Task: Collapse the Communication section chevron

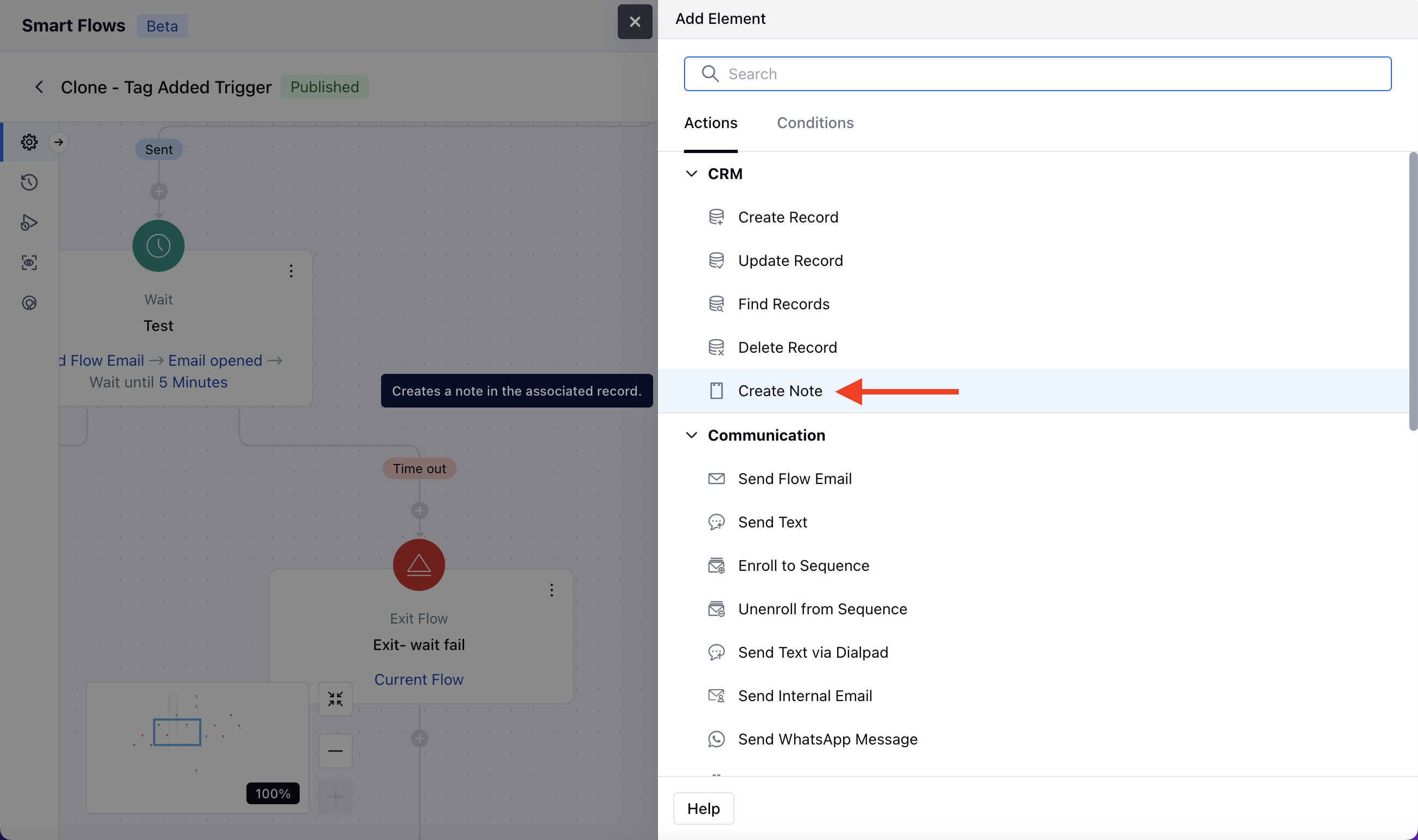Action: [x=692, y=435]
